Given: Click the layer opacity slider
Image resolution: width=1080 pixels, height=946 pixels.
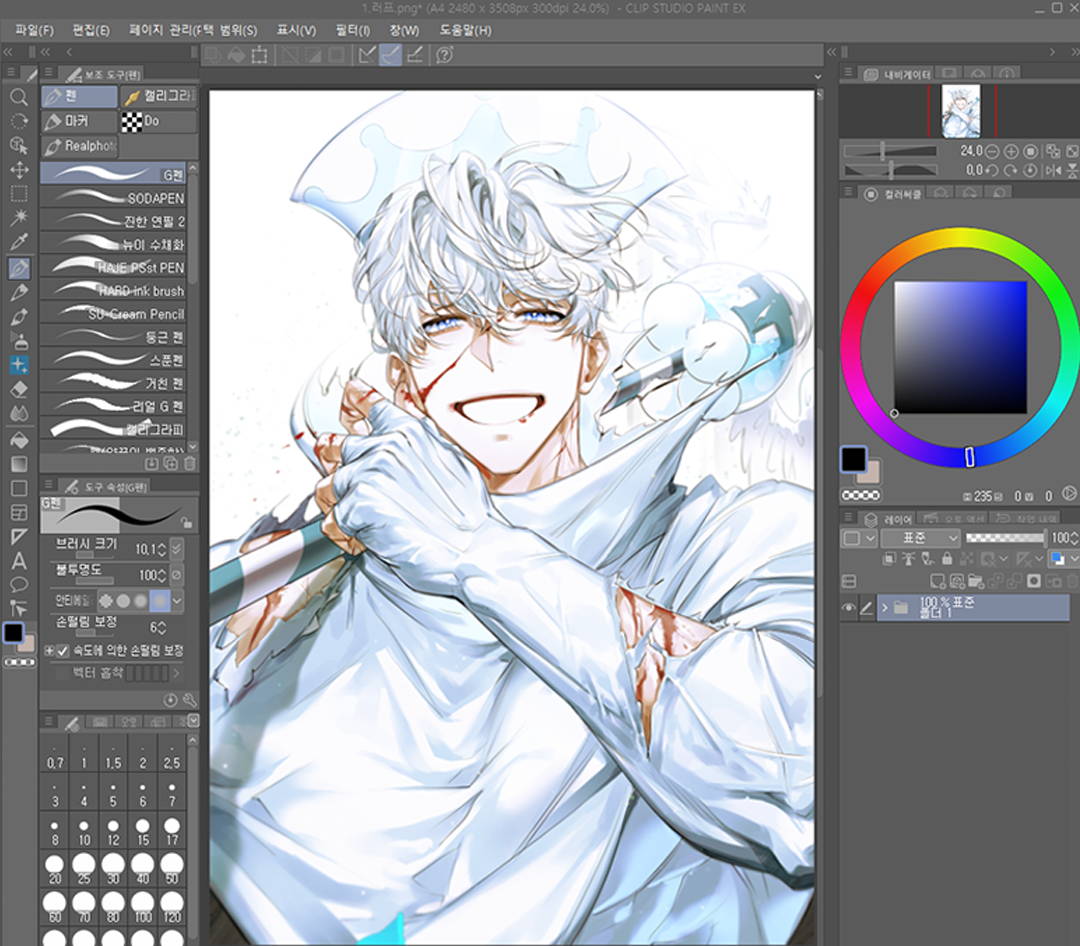Looking at the screenshot, I should (x=1005, y=538).
